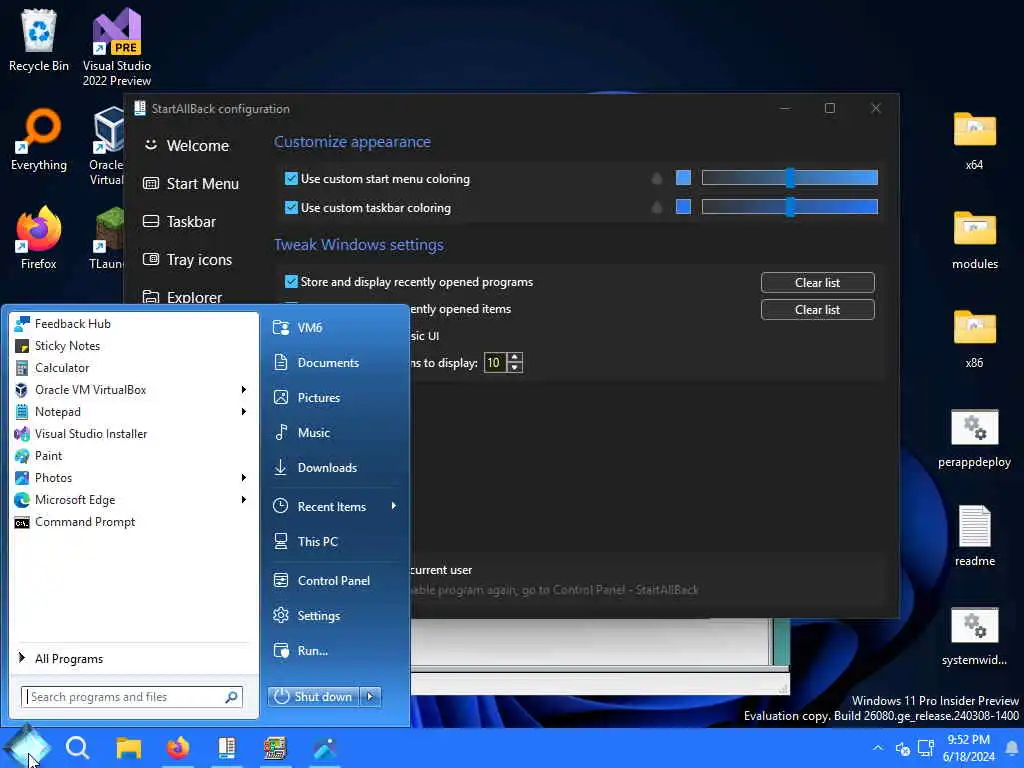
Task: Click the search magnifier in start menu box
Action: point(231,697)
